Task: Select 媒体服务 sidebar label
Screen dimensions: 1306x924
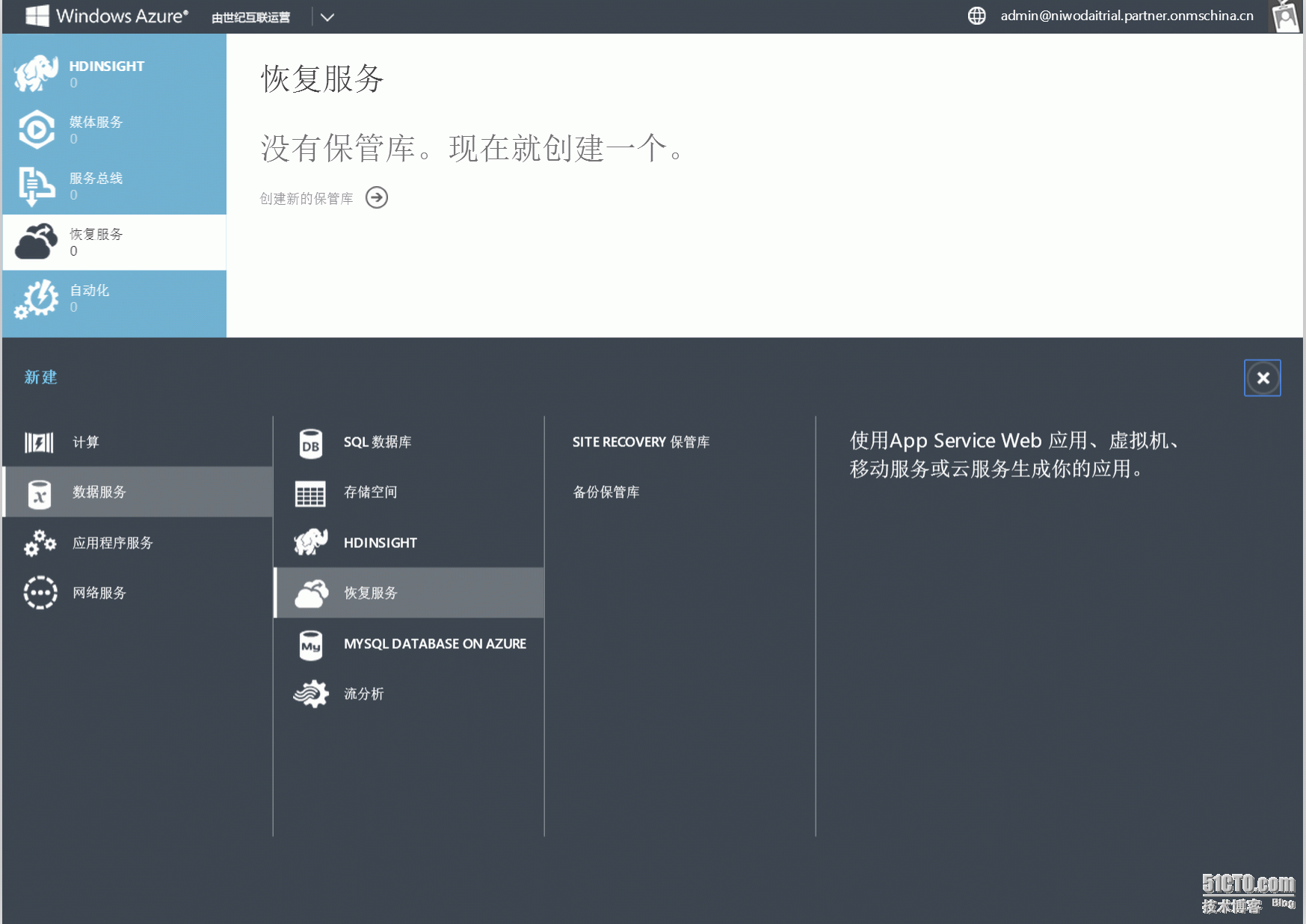Action: [96, 122]
